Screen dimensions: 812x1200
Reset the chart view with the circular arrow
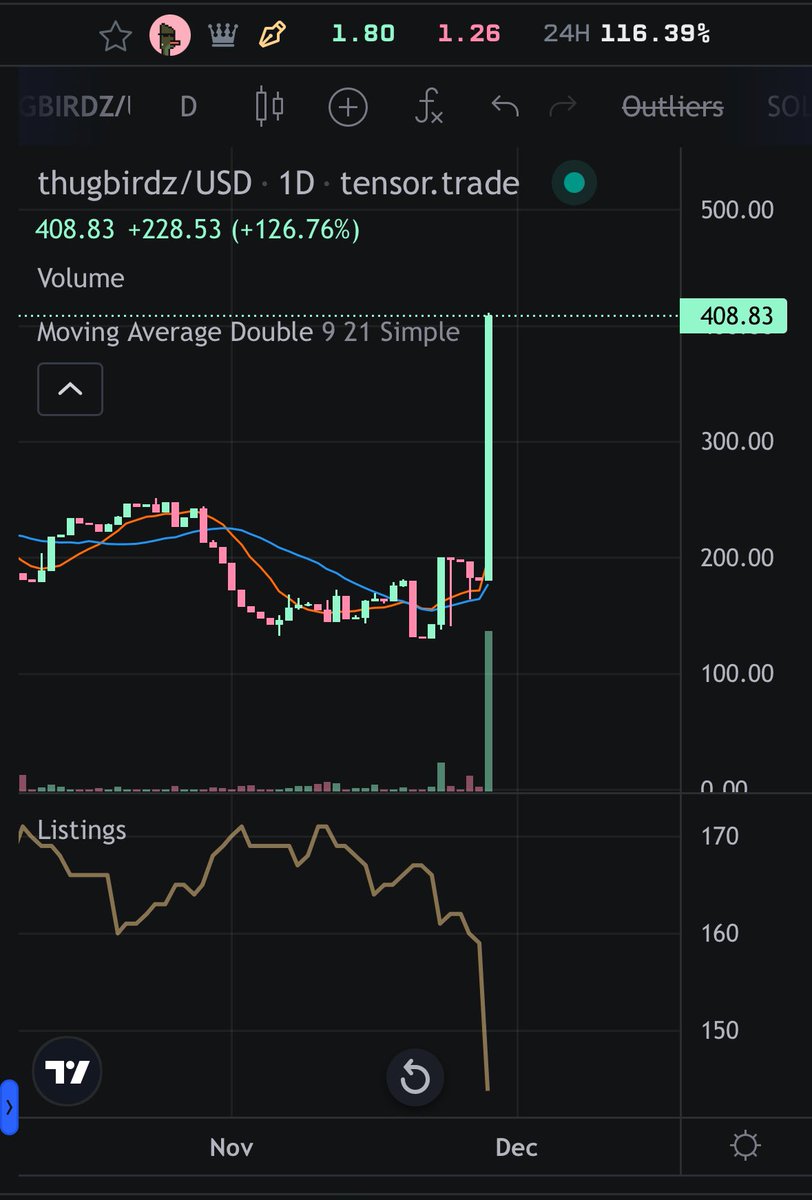(415, 1078)
